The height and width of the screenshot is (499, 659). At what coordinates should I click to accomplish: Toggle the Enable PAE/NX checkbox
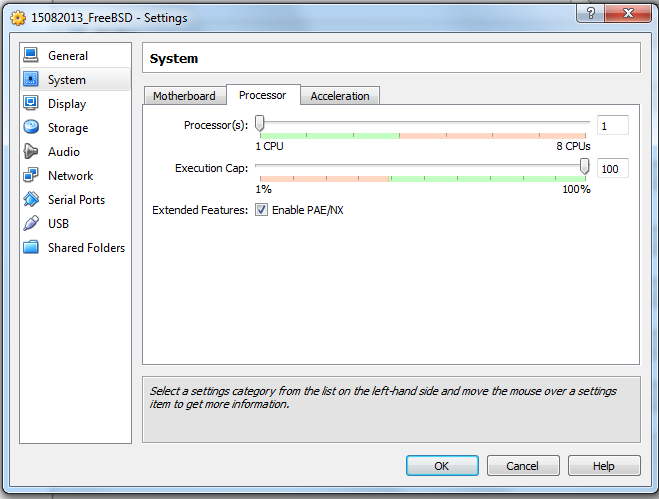(x=261, y=210)
